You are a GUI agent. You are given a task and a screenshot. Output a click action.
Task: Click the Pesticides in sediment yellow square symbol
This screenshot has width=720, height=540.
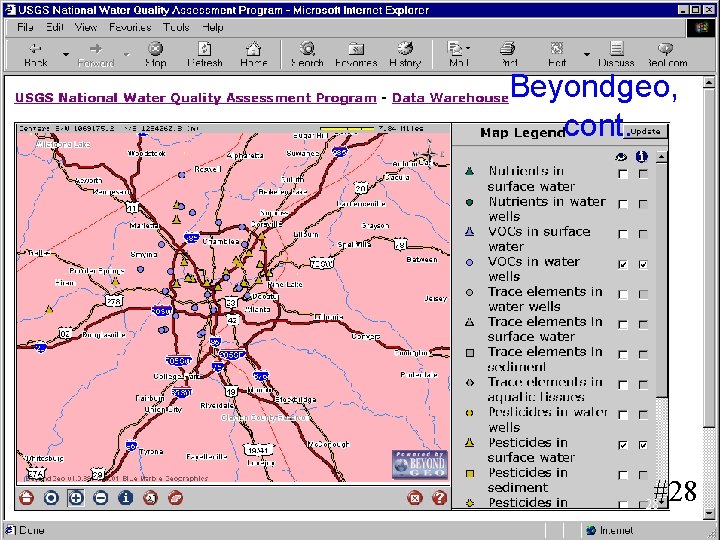pos(469,473)
